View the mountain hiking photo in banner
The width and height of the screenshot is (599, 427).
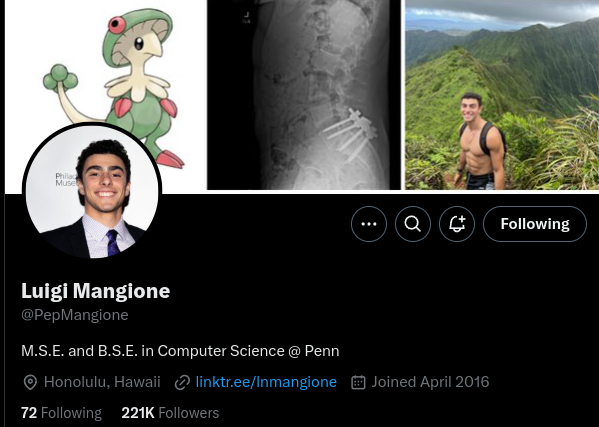(x=502, y=94)
